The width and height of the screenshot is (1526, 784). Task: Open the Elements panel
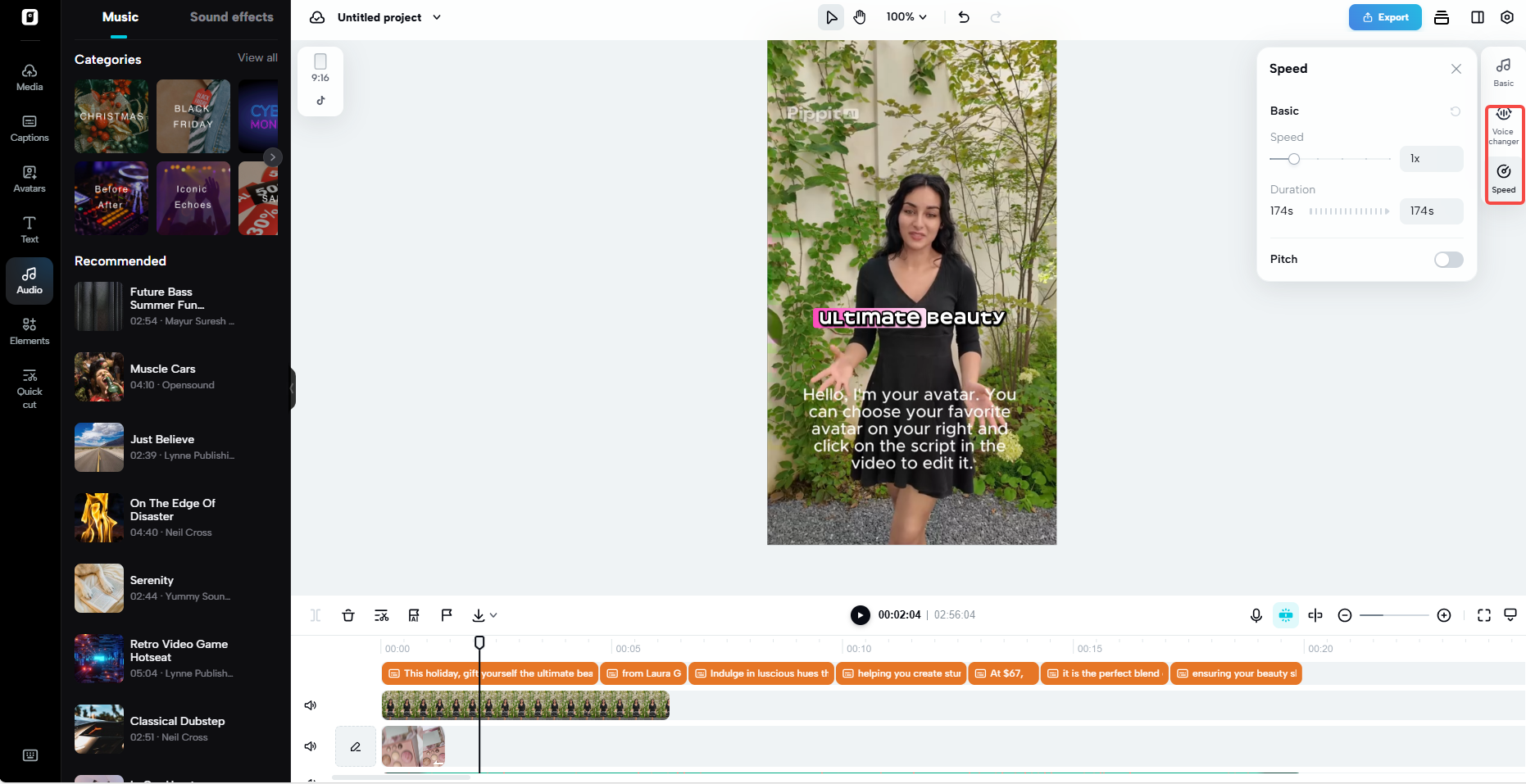(x=30, y=331)
